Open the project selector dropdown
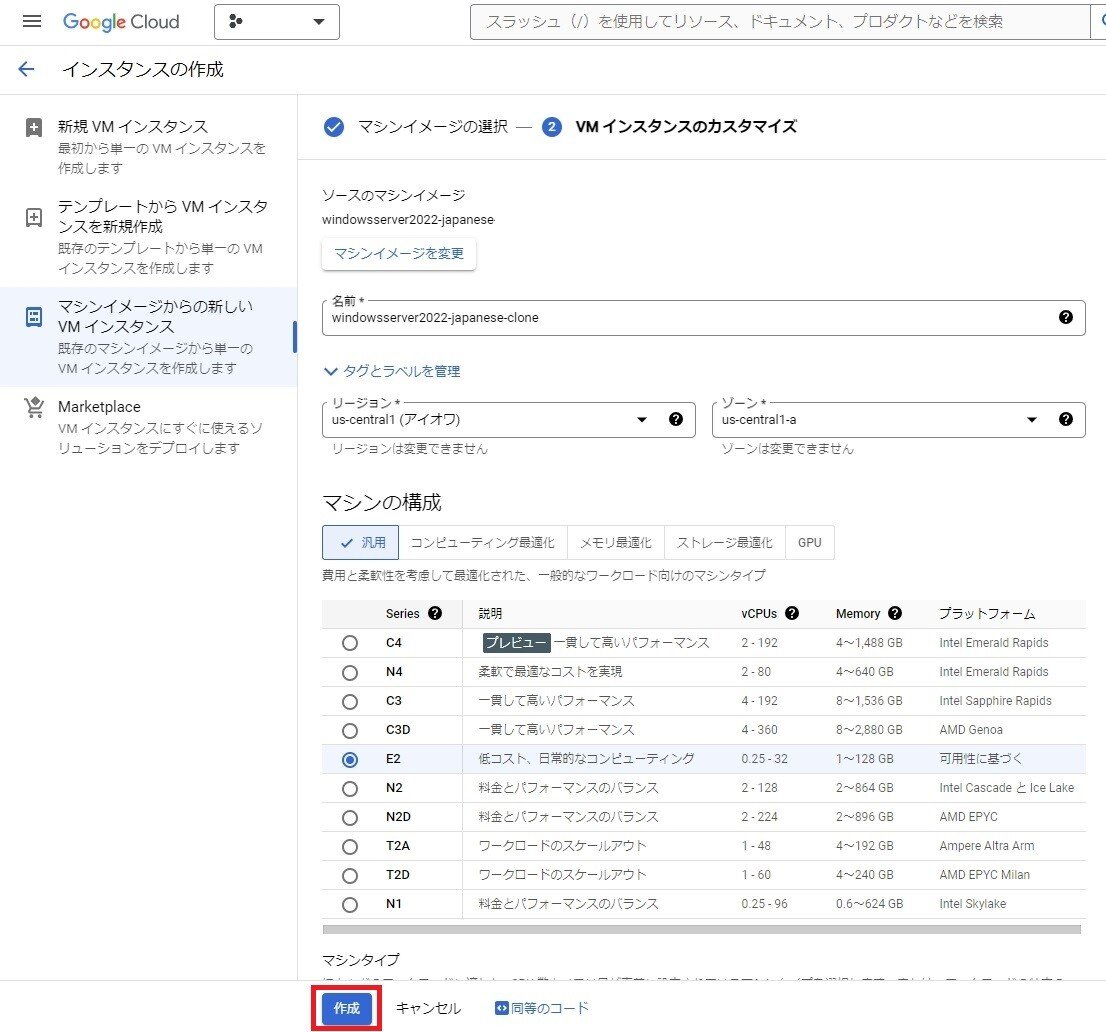The image size is (1106, 1032). [x=276, y=22]
